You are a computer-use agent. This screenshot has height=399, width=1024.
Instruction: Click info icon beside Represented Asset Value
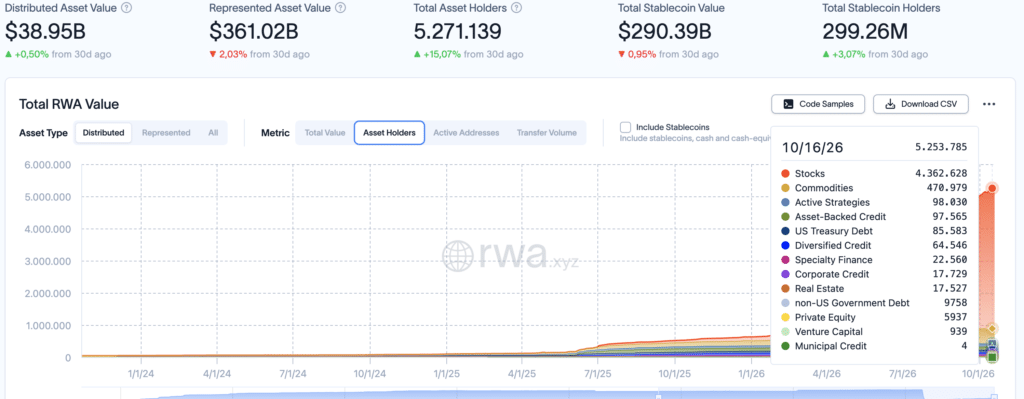point(340,8)
